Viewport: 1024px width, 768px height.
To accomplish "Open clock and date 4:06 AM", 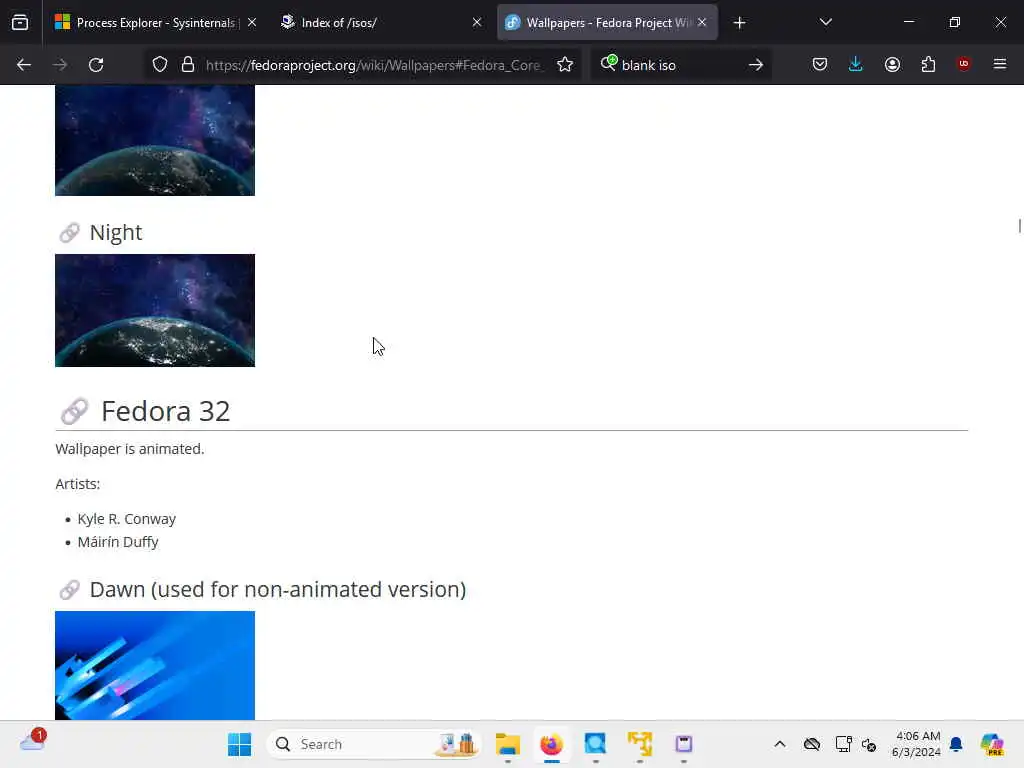I will click(917, 744).
